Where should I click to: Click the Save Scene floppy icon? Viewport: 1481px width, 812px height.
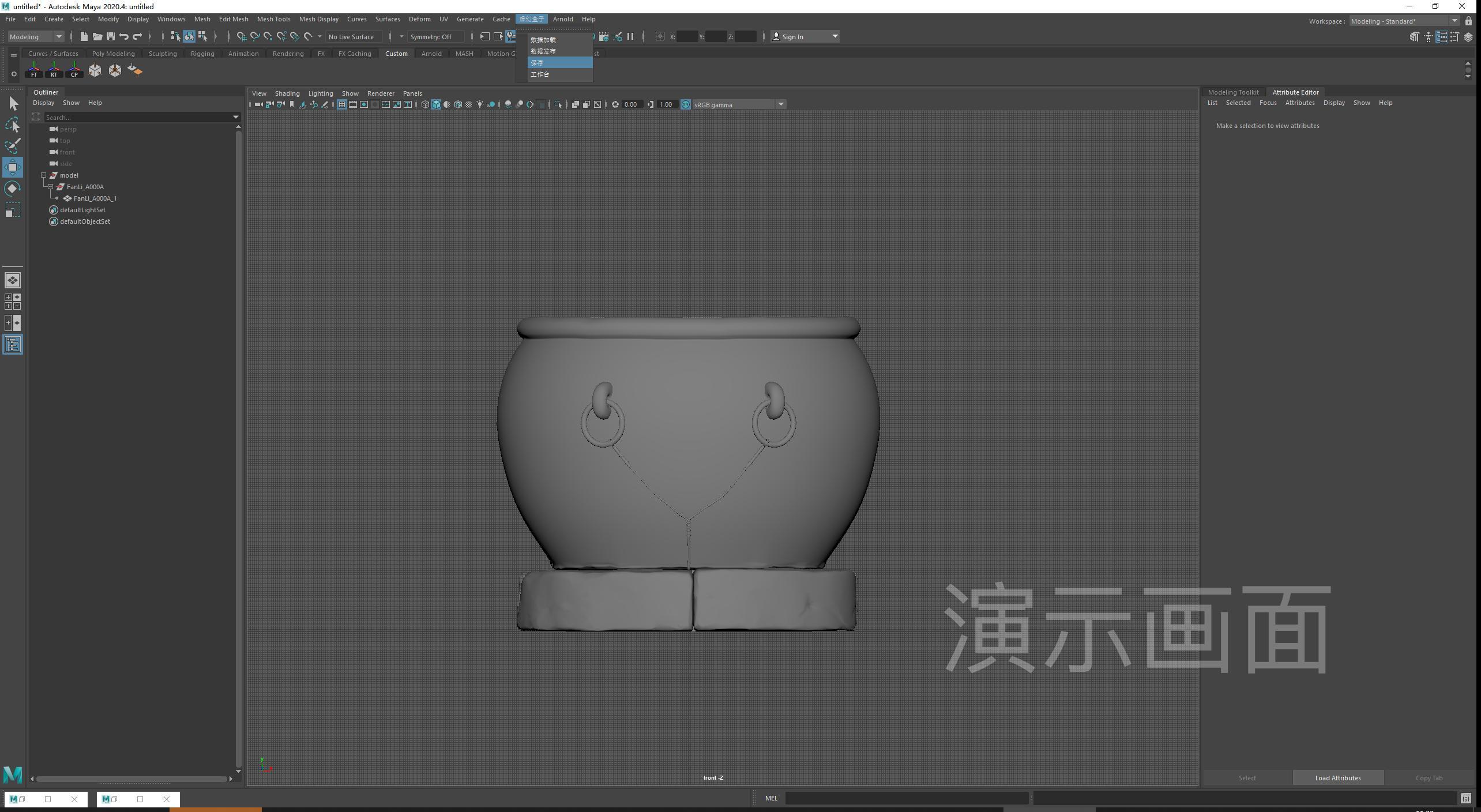point(110,36)
